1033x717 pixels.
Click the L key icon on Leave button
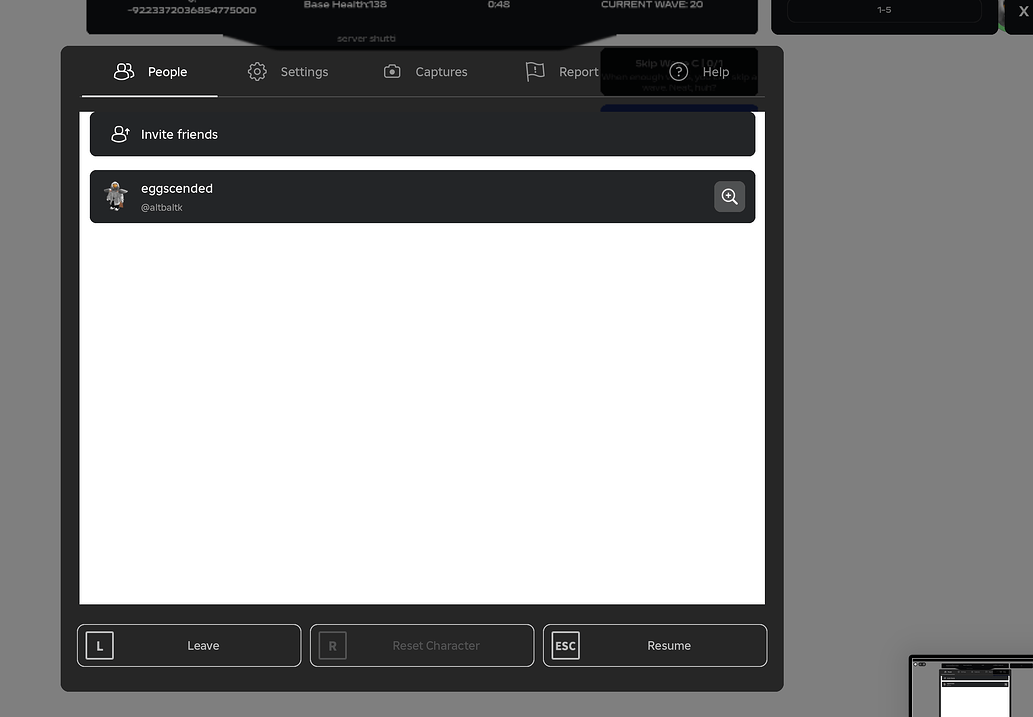click(99, 645)
